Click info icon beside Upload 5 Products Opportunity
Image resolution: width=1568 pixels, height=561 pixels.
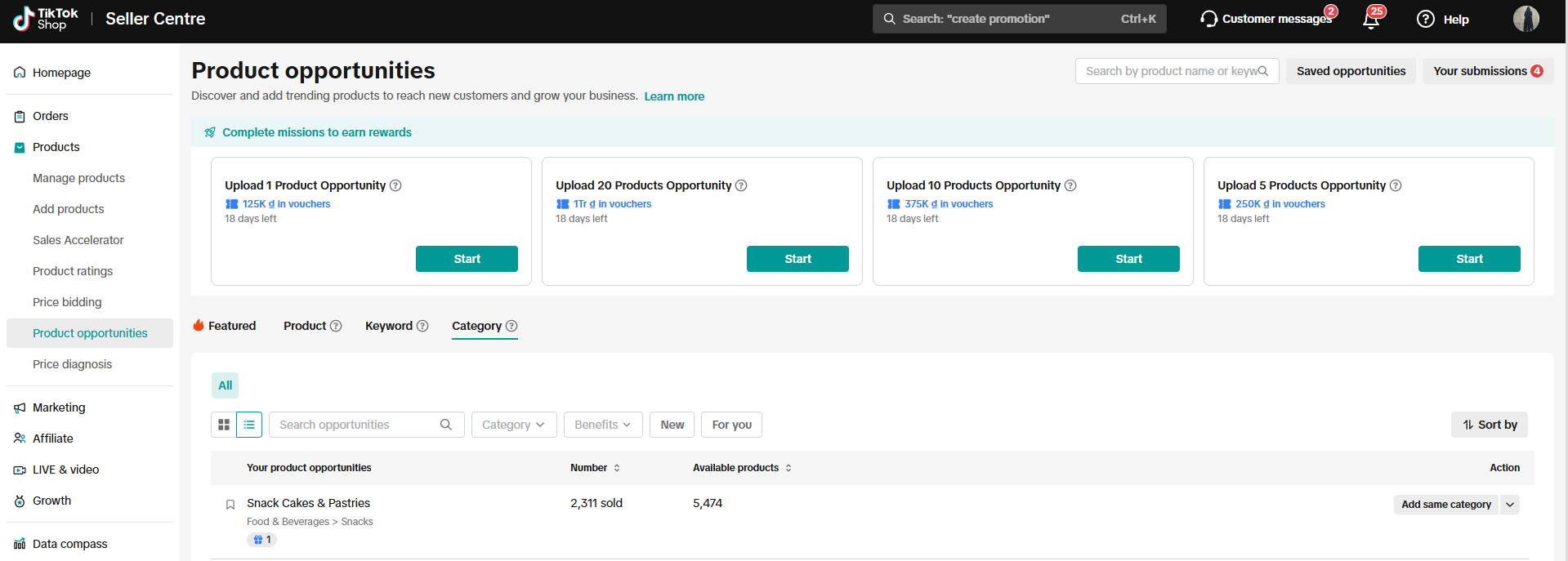click(x=1396, y=185)
